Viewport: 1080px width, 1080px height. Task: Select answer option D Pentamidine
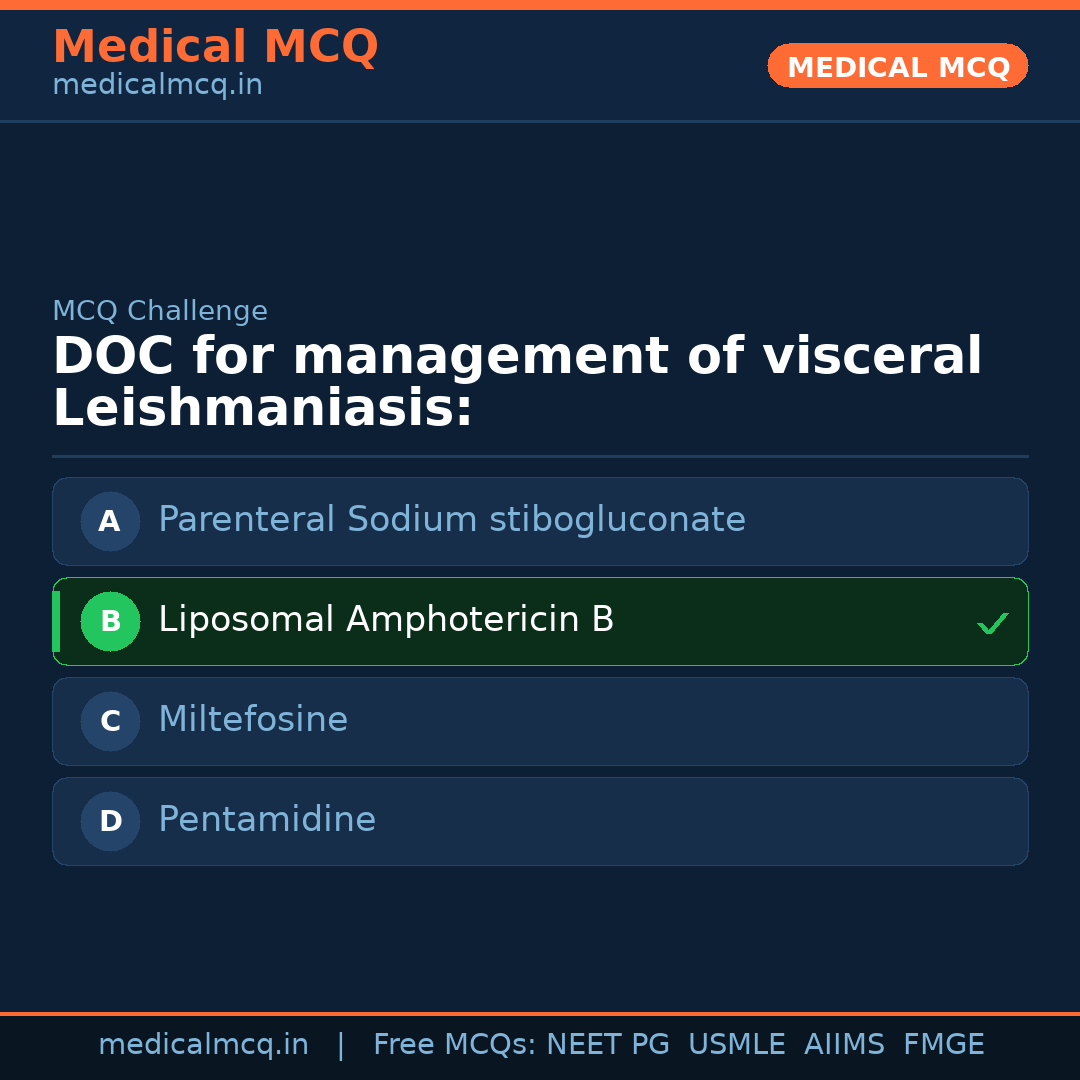tap(540, 821)
